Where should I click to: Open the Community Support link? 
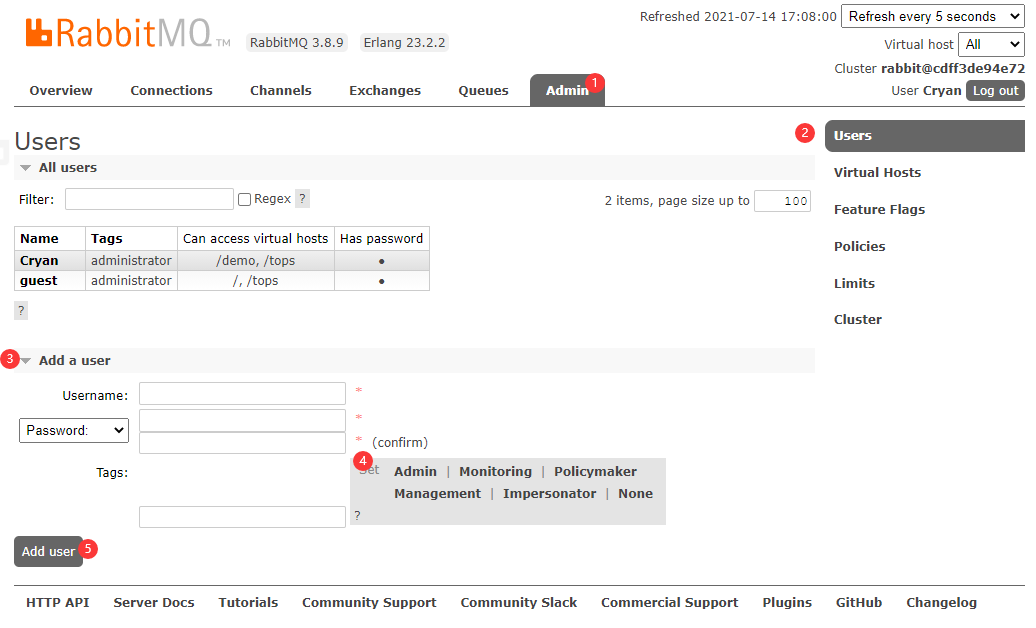click(x=369, y=603)
